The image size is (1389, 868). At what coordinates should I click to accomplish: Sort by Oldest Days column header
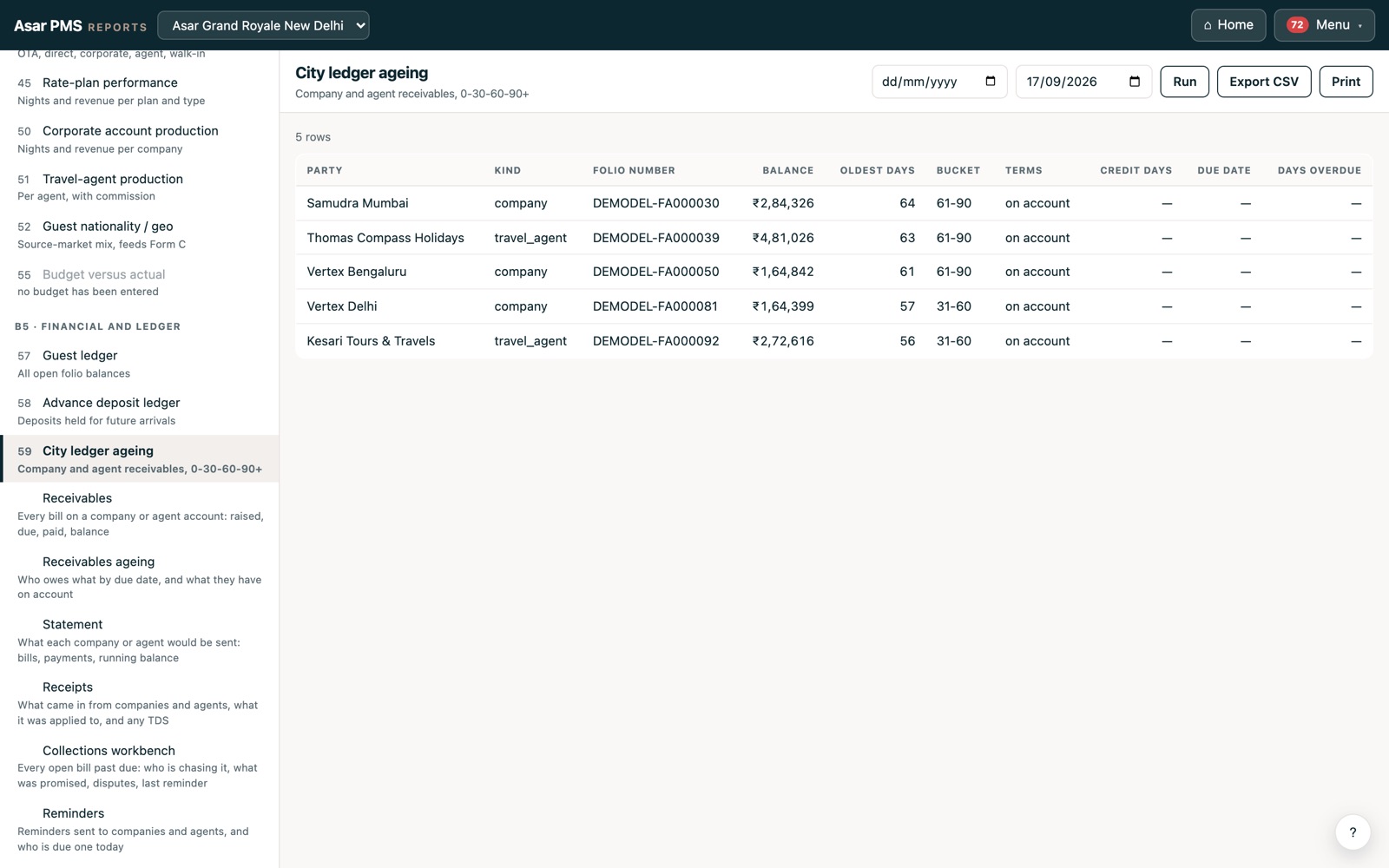[877, 170]
